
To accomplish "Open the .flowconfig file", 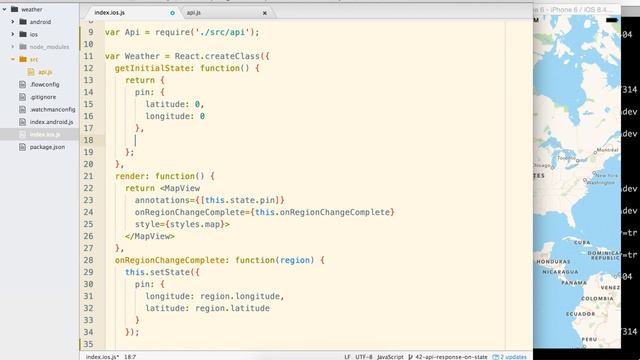I will click(x=44, y=84).
